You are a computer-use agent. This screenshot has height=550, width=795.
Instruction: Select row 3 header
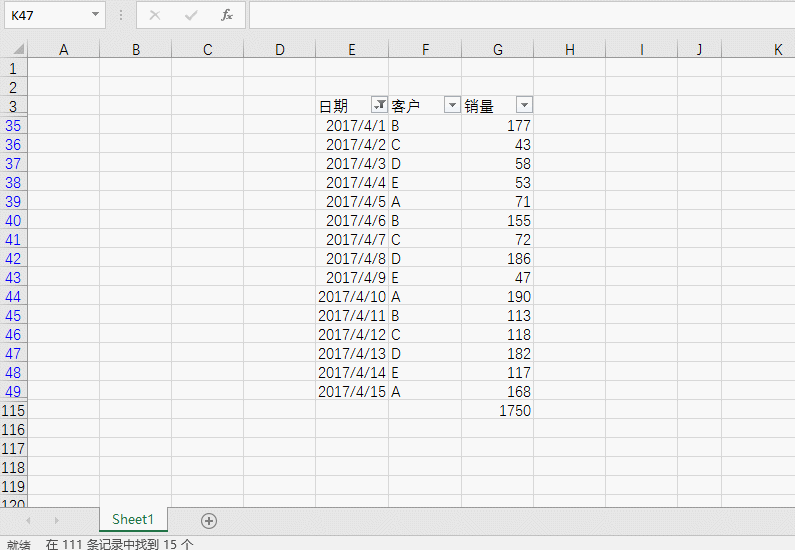tap(14, 106)
